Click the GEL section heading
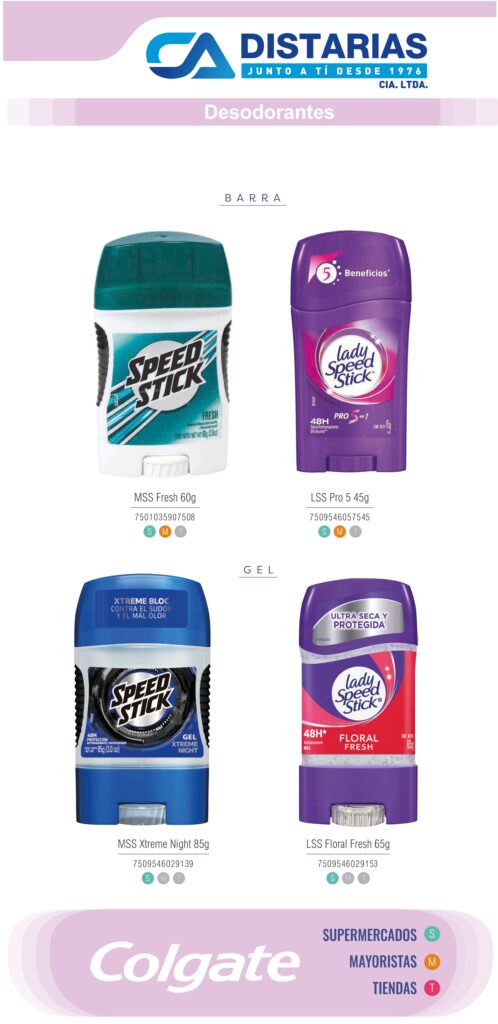 (258, 570)
